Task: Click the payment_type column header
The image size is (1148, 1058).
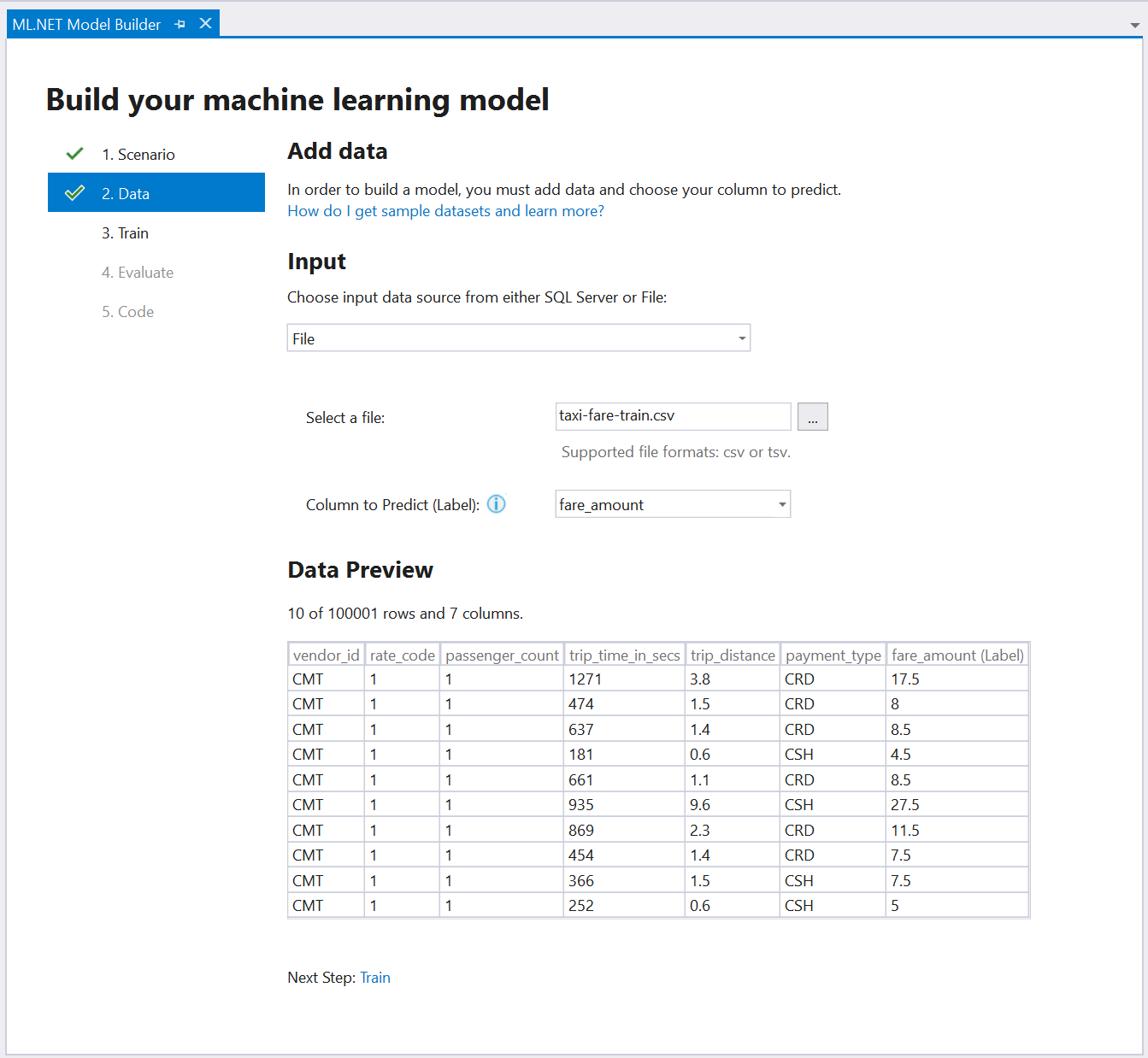Action: click(x=833, y=655)
